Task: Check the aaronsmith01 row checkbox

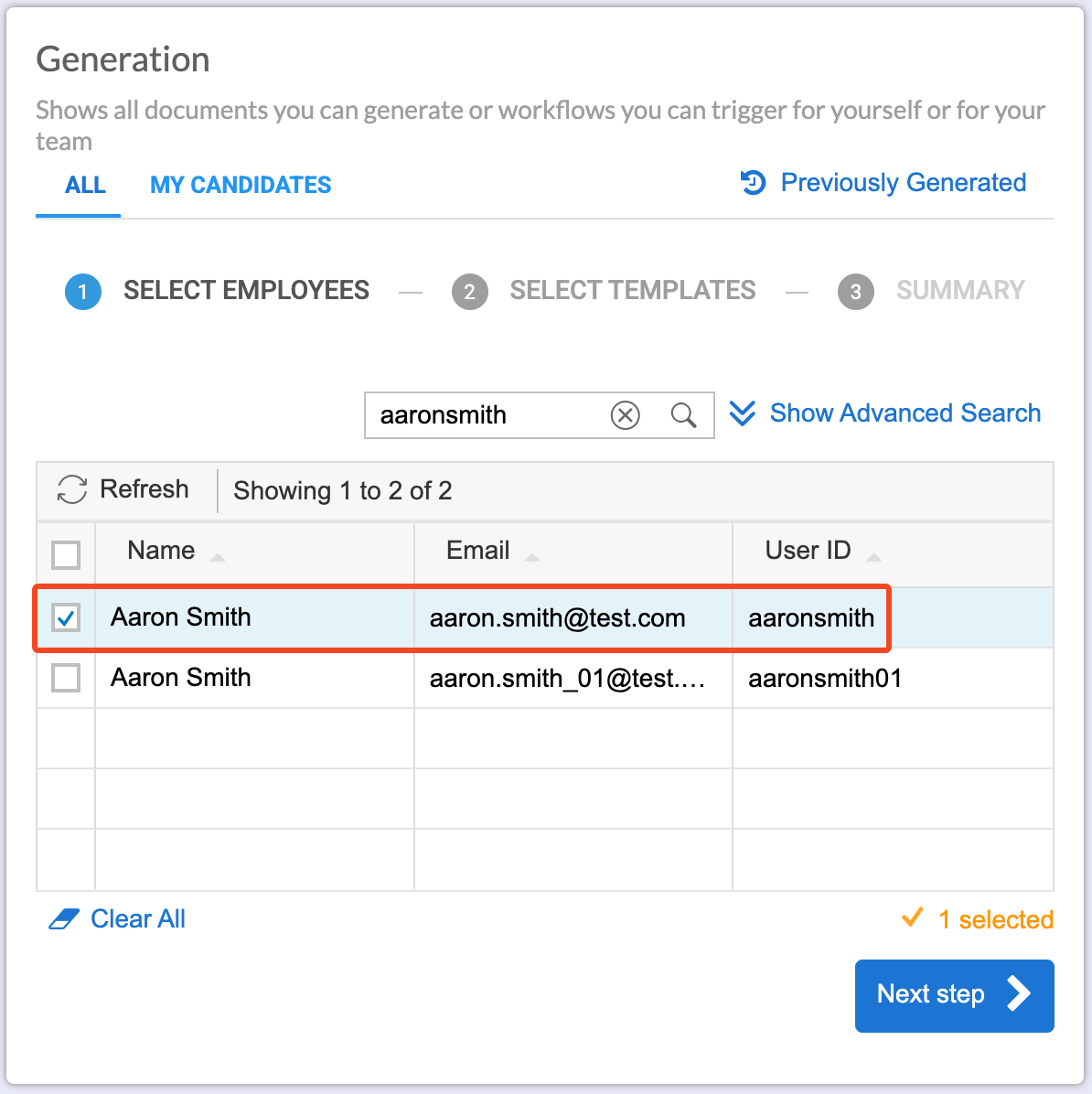Action: (x=66, y=678)
